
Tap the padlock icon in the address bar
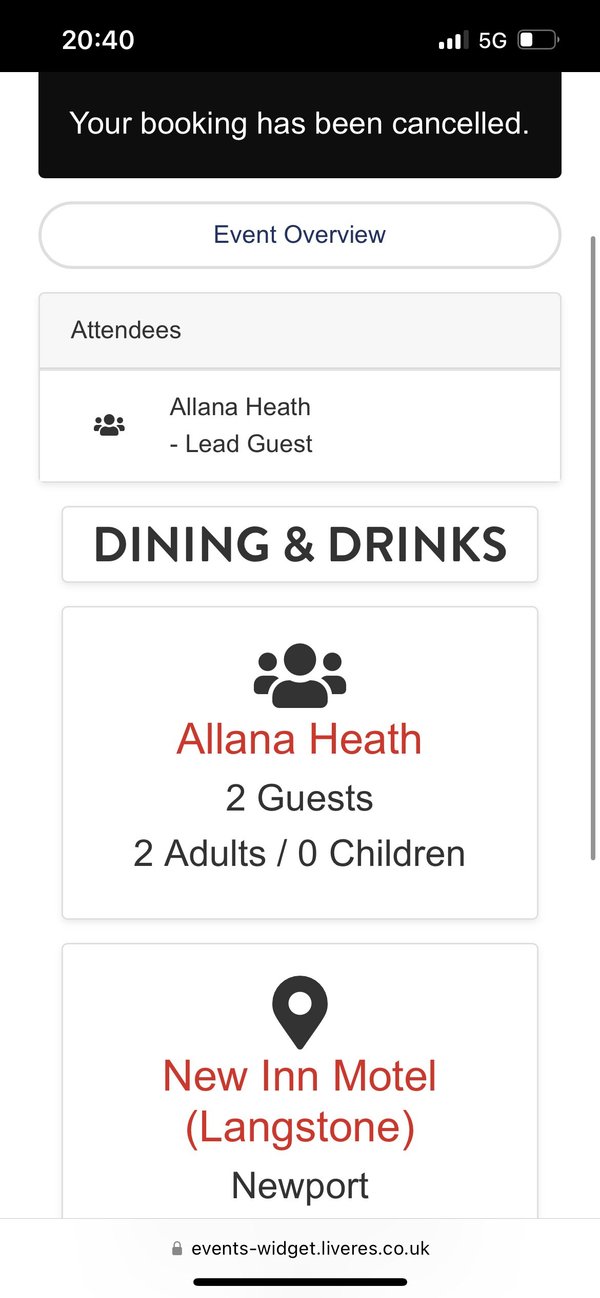click(178, 1248)
